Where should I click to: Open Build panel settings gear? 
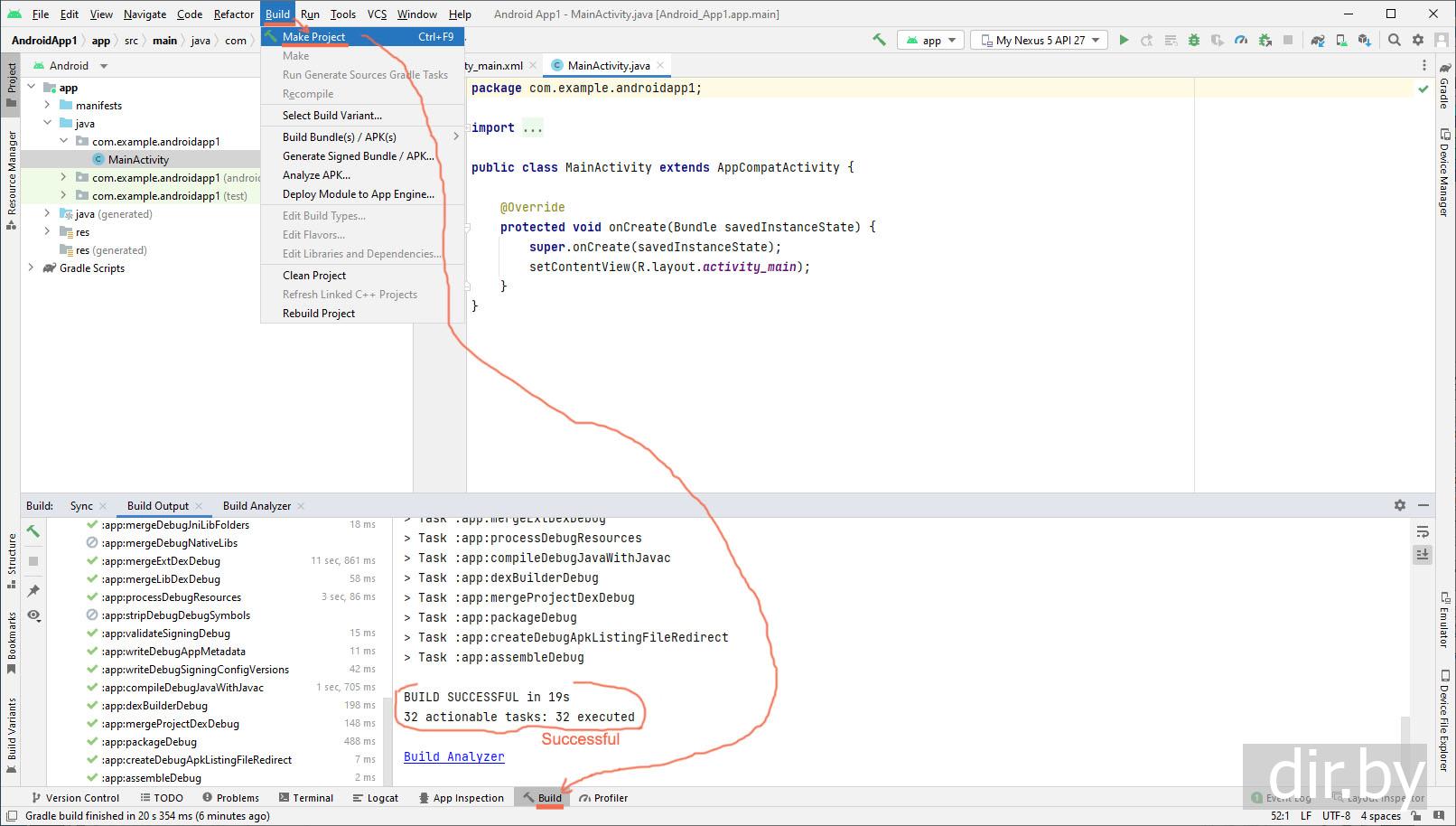click(x=1400, y=505)
